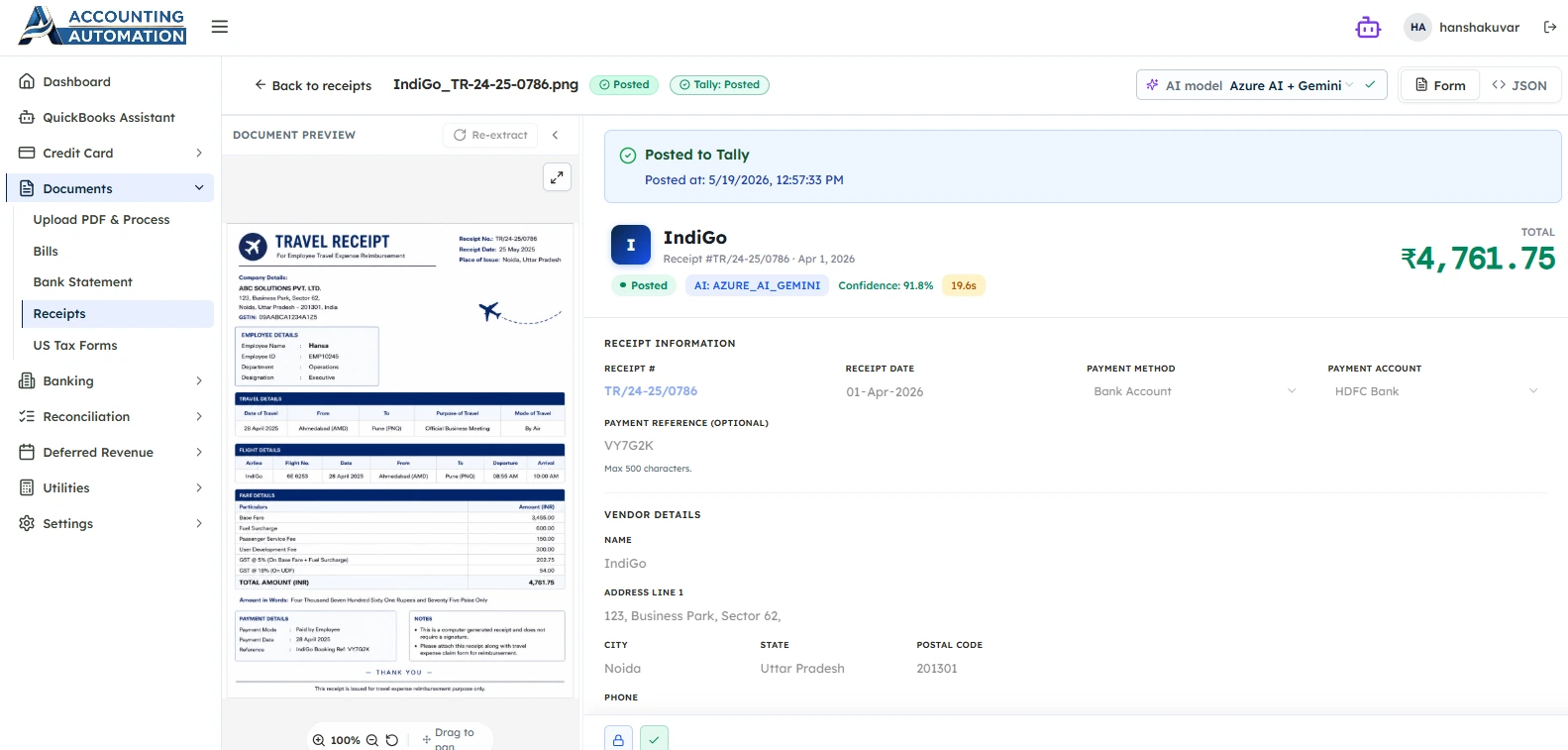Click the logout icon beside hanshakuvar
This screenshot has height=750, width=1568.
pyautogui.click(x=1550, y=28)
